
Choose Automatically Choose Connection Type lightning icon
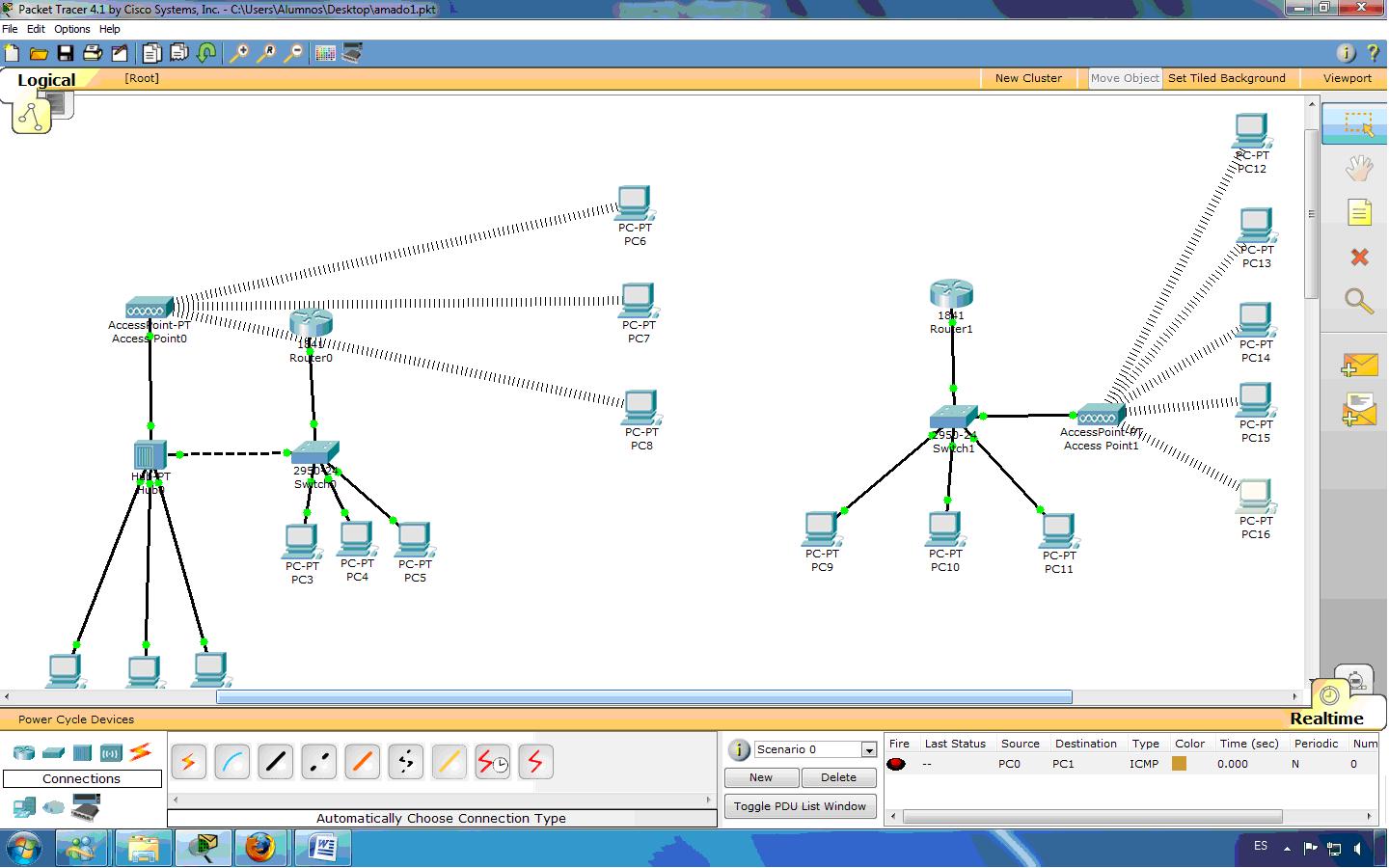pos(188,761)
